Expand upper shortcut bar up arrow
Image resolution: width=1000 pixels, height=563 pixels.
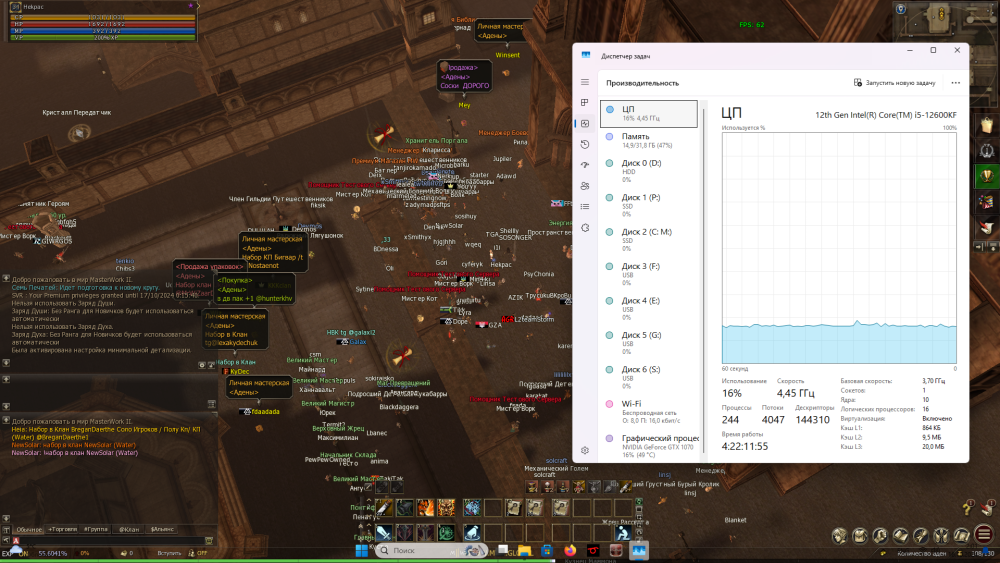coord(369,501)
